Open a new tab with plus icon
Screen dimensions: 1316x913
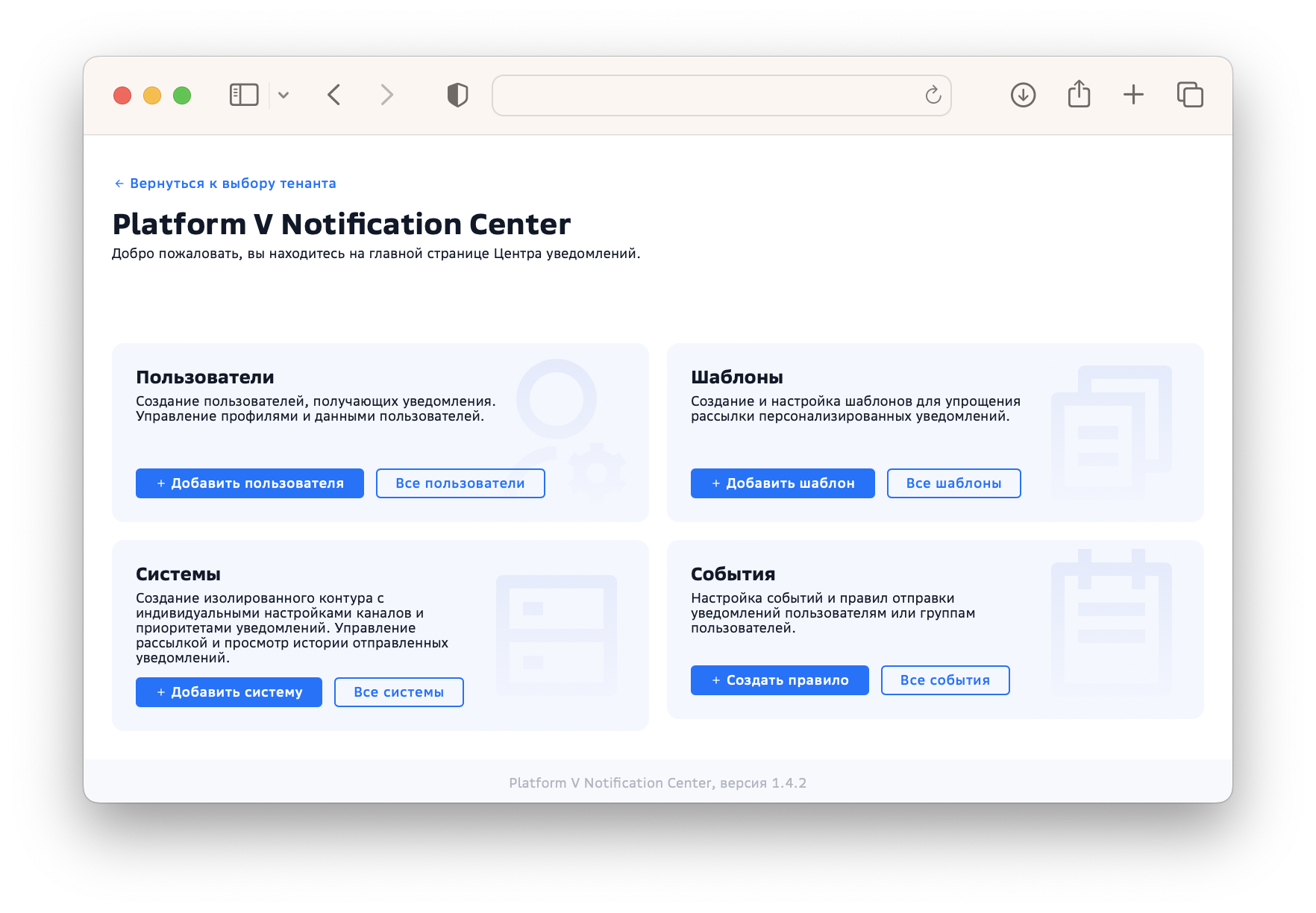click(1133, 95)
